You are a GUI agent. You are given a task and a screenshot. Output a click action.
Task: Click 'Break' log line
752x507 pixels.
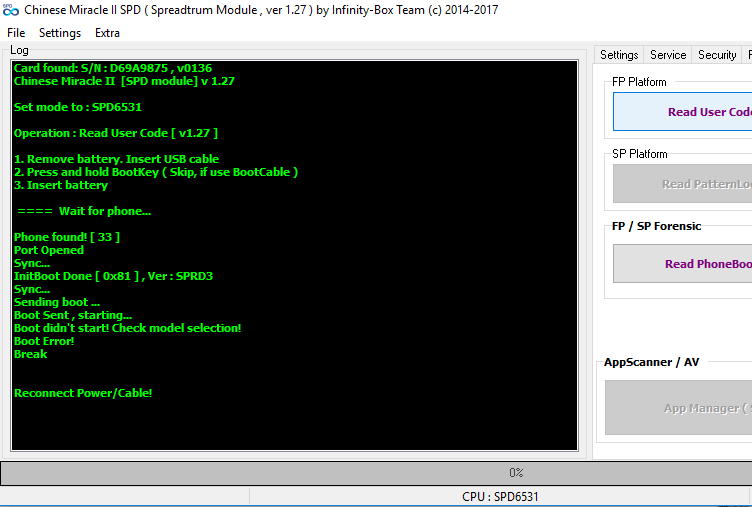(x=31, y=354)
